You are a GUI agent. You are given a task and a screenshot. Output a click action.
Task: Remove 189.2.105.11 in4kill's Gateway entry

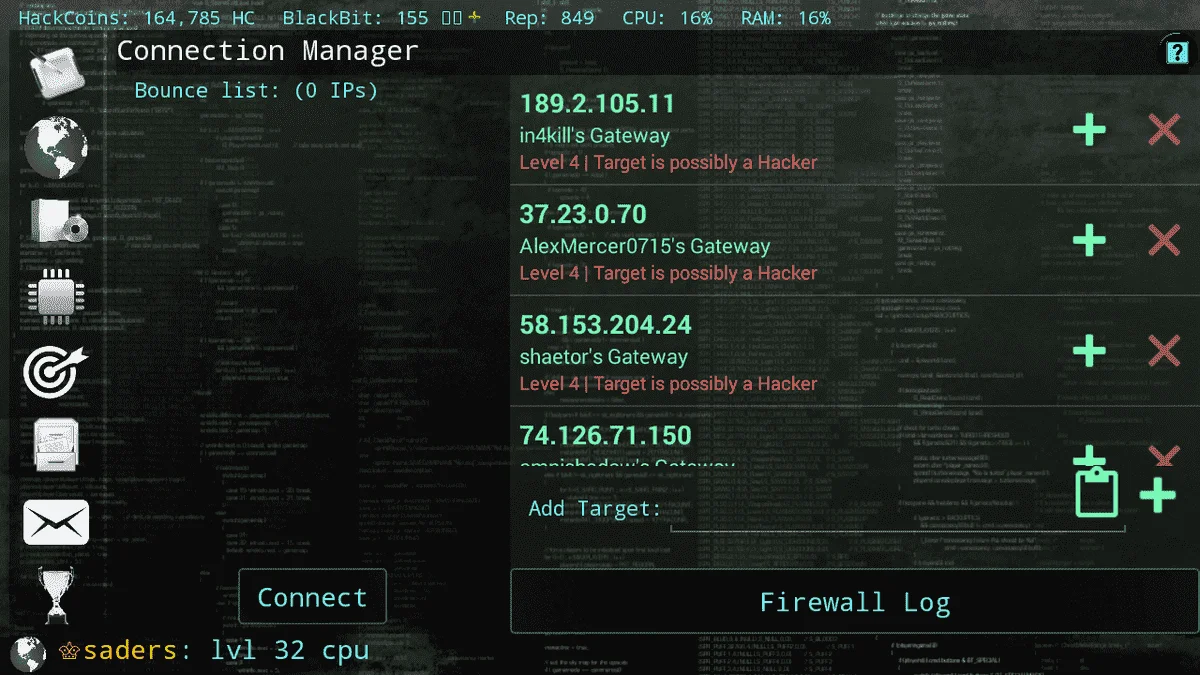(x=1164, y=130)
